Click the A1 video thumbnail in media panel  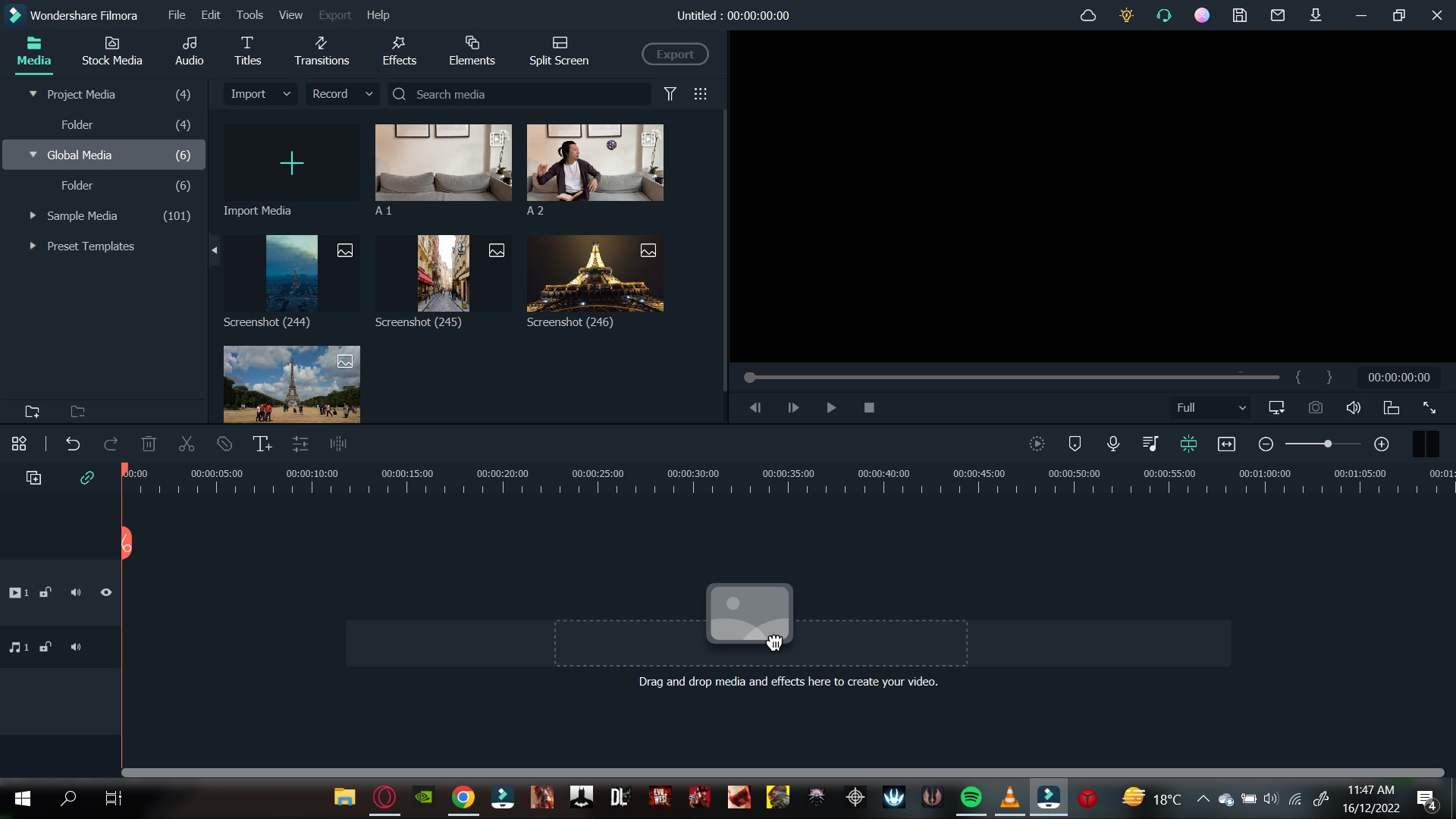tap(443, 163)
